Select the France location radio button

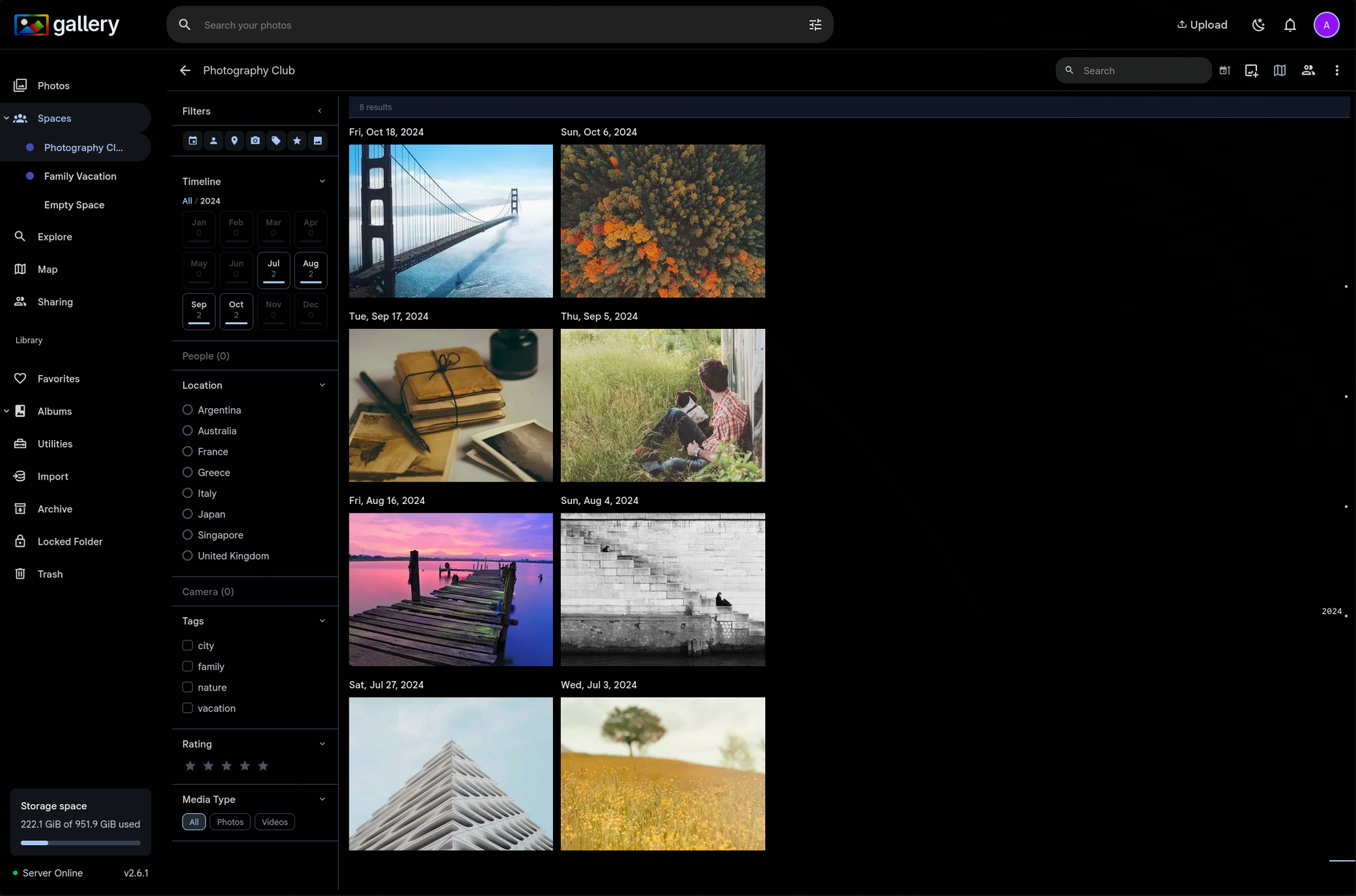[187, 451]
